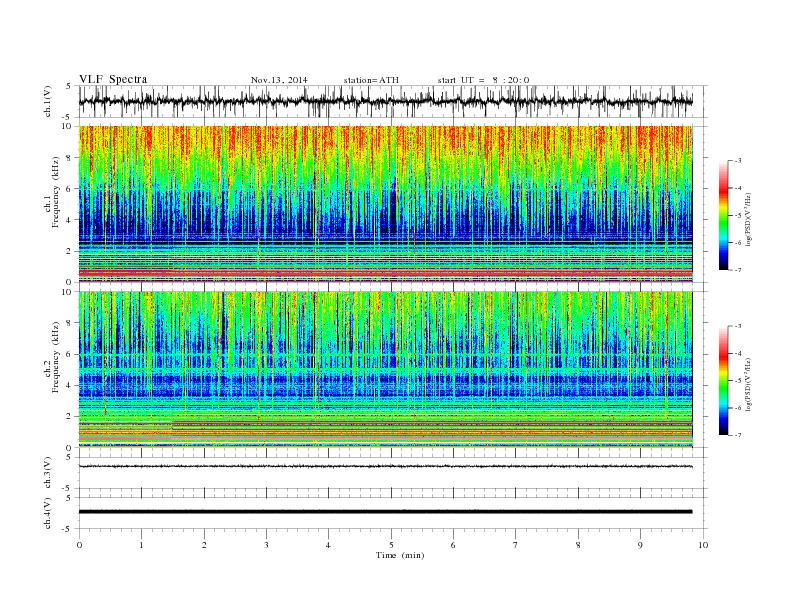The height and width of the screenshot is (612, 792).
Task: Click the color scale bar beside ch.2 spectrogram
Action: pos(723,380)
